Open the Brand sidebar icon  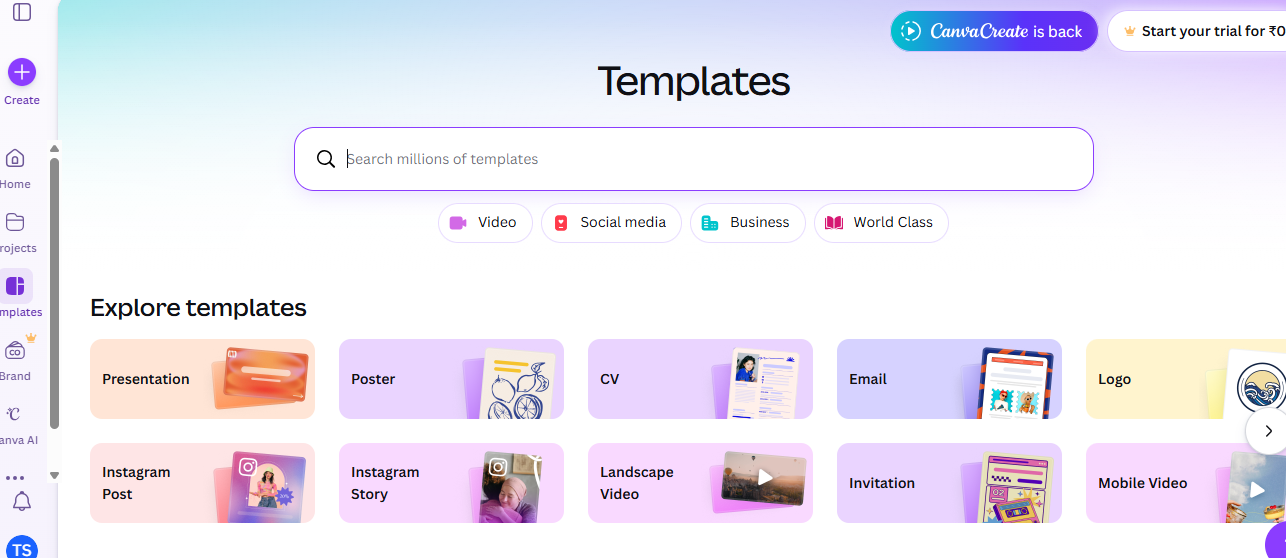pos(15,350)
